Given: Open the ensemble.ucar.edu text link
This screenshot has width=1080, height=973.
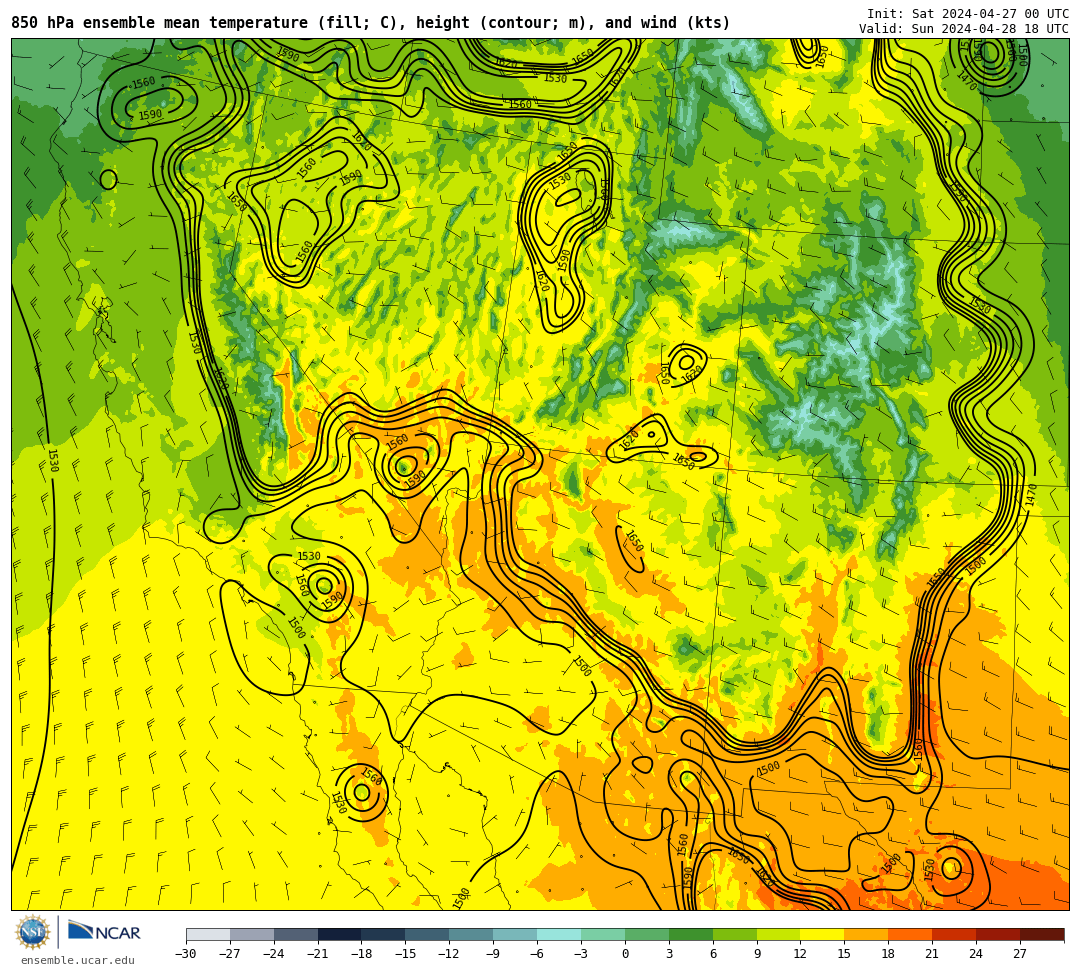Looking at the screenshot, I should 78,960.
